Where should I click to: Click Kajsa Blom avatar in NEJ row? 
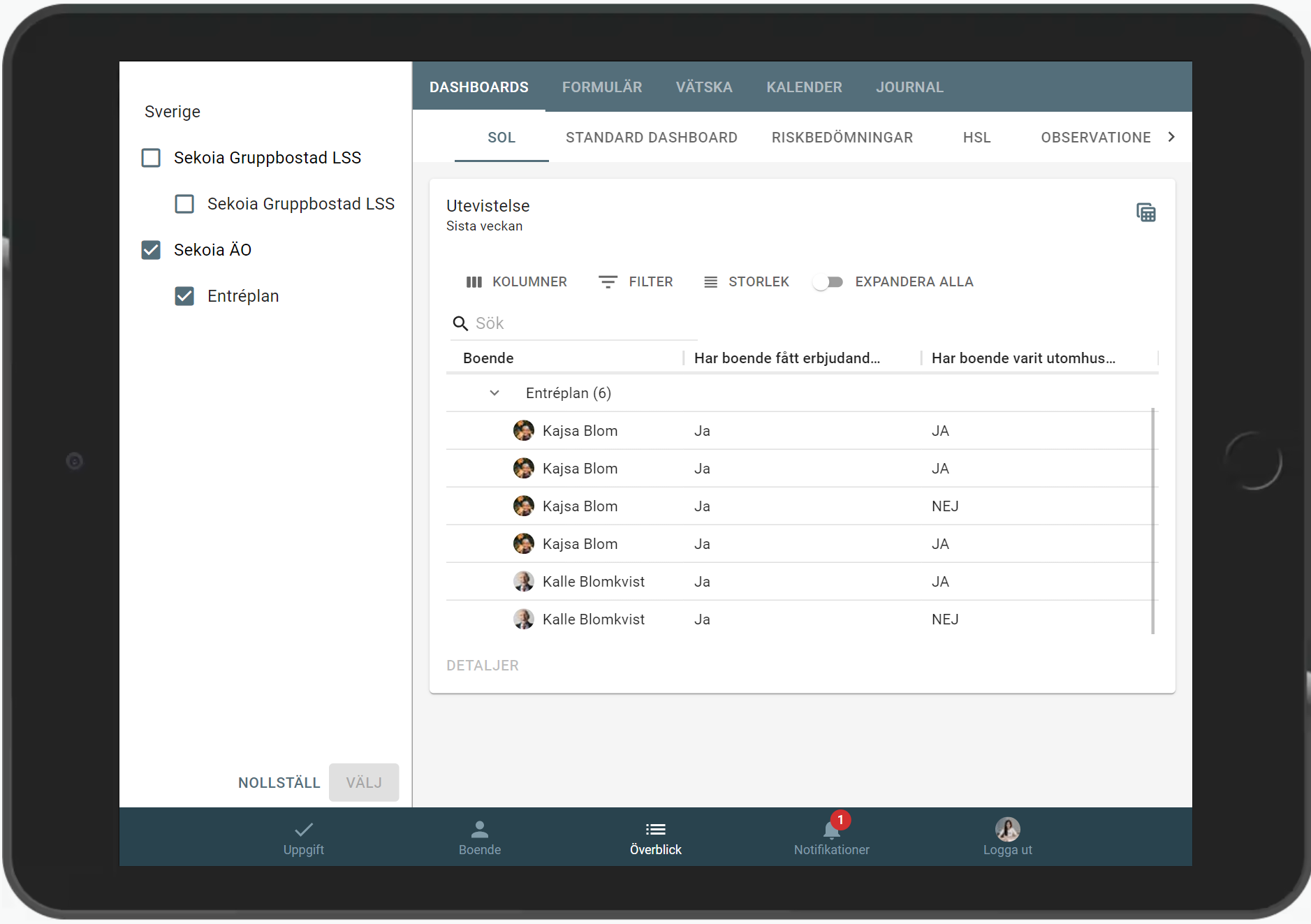[524, 506]
